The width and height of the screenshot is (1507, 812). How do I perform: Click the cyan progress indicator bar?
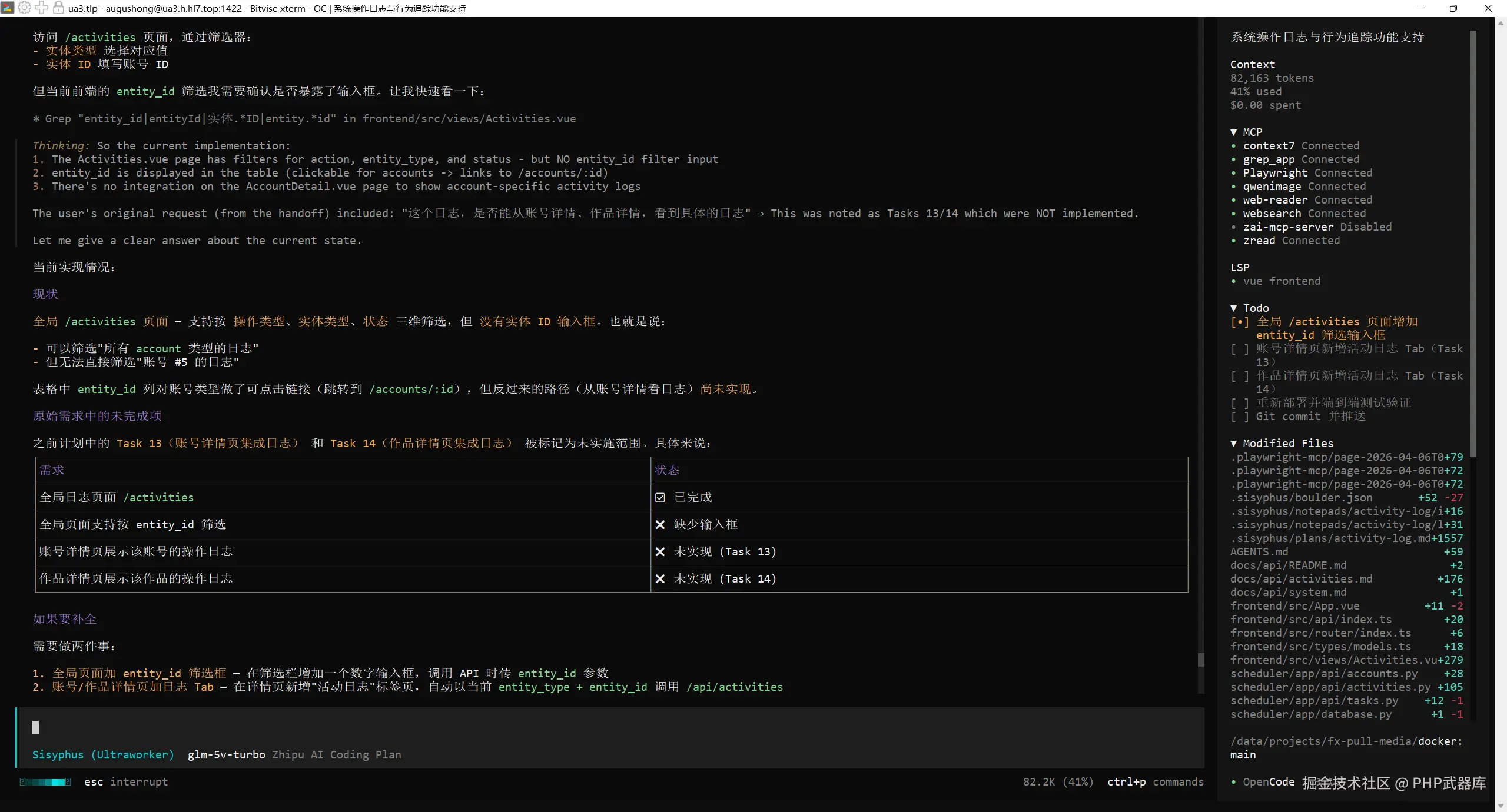pyautogui.click(x=45, y=782)
